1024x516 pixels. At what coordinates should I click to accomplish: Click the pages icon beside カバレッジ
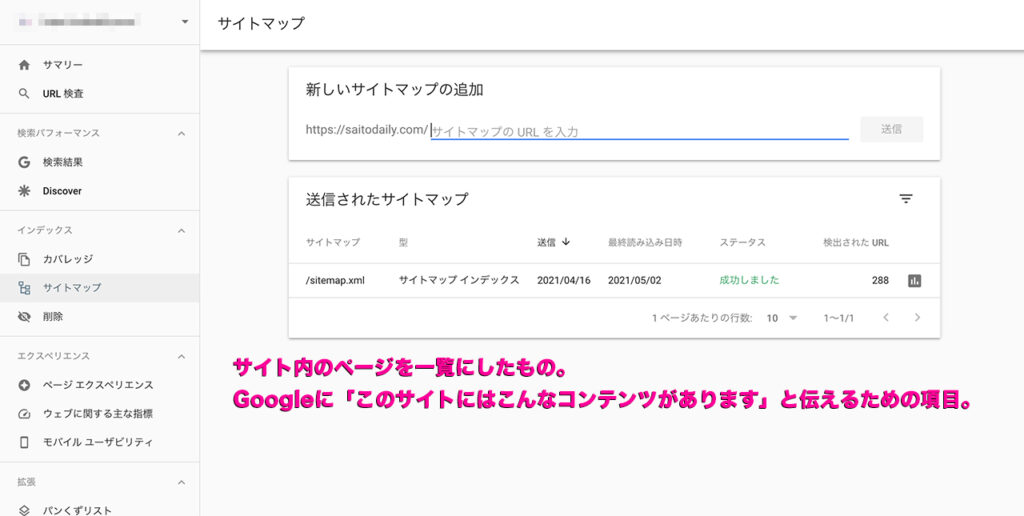pyautogui.click(x=24, y=259)
